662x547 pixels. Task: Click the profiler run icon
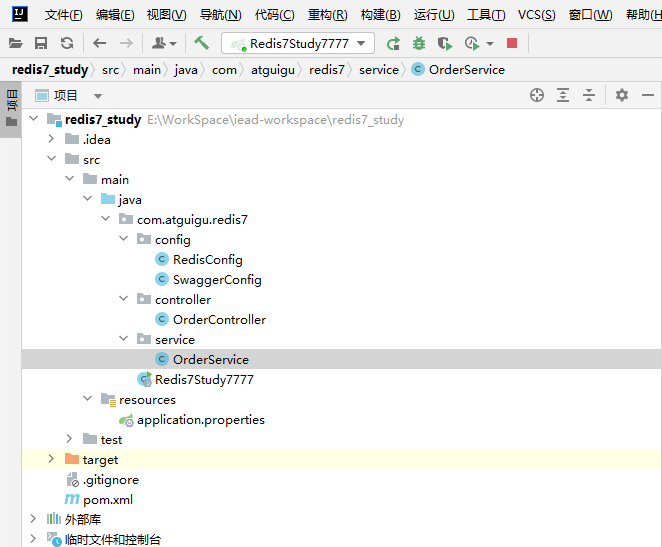[x=472, y=43]
